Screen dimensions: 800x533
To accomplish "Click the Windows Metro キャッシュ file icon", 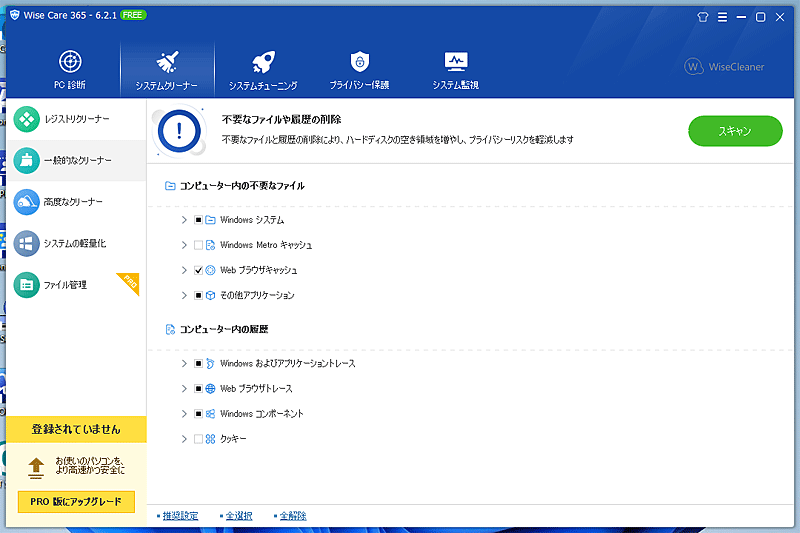I will tap(210, 245).
